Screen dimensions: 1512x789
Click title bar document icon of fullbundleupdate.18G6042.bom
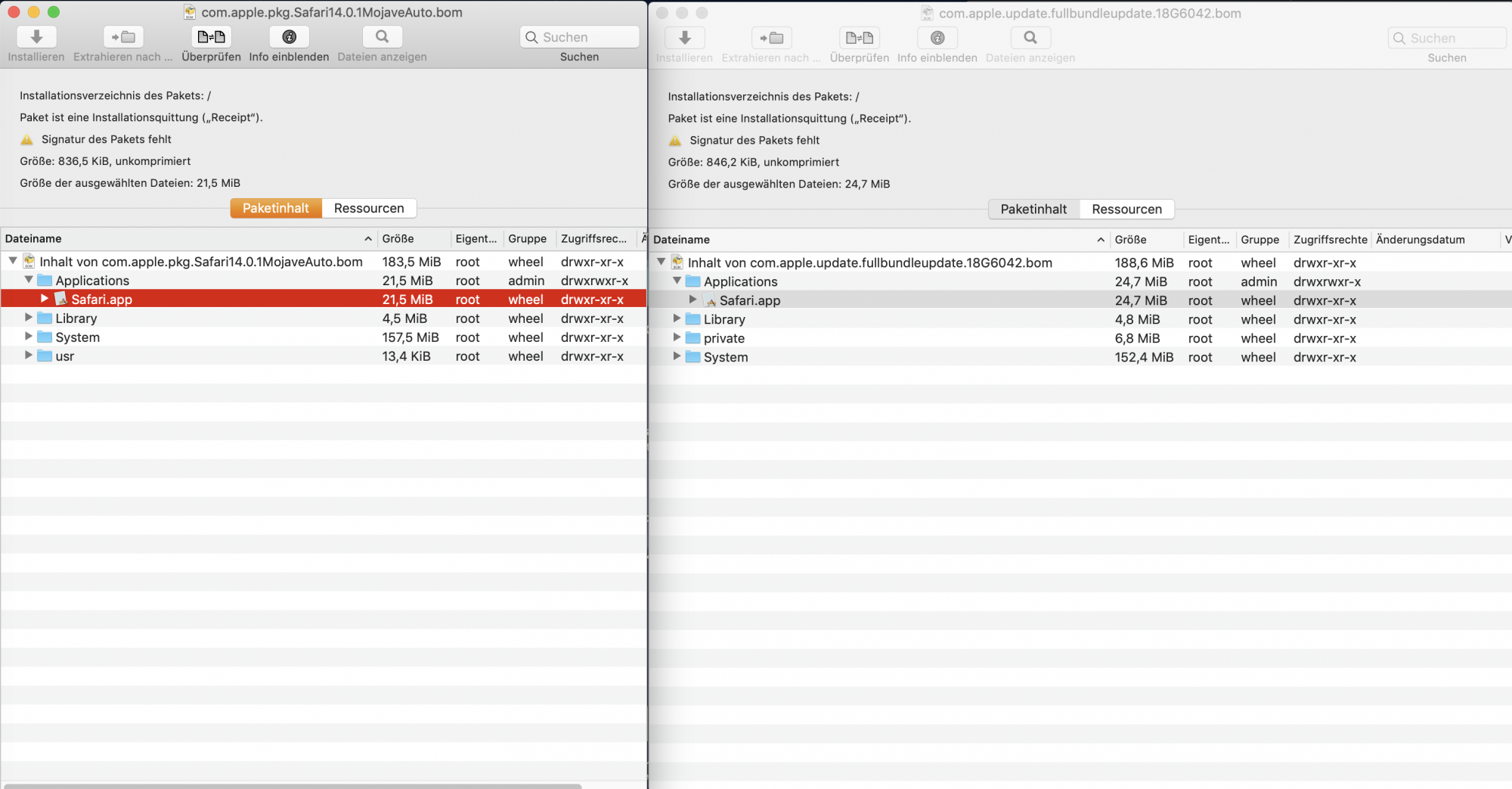point(927,13)
